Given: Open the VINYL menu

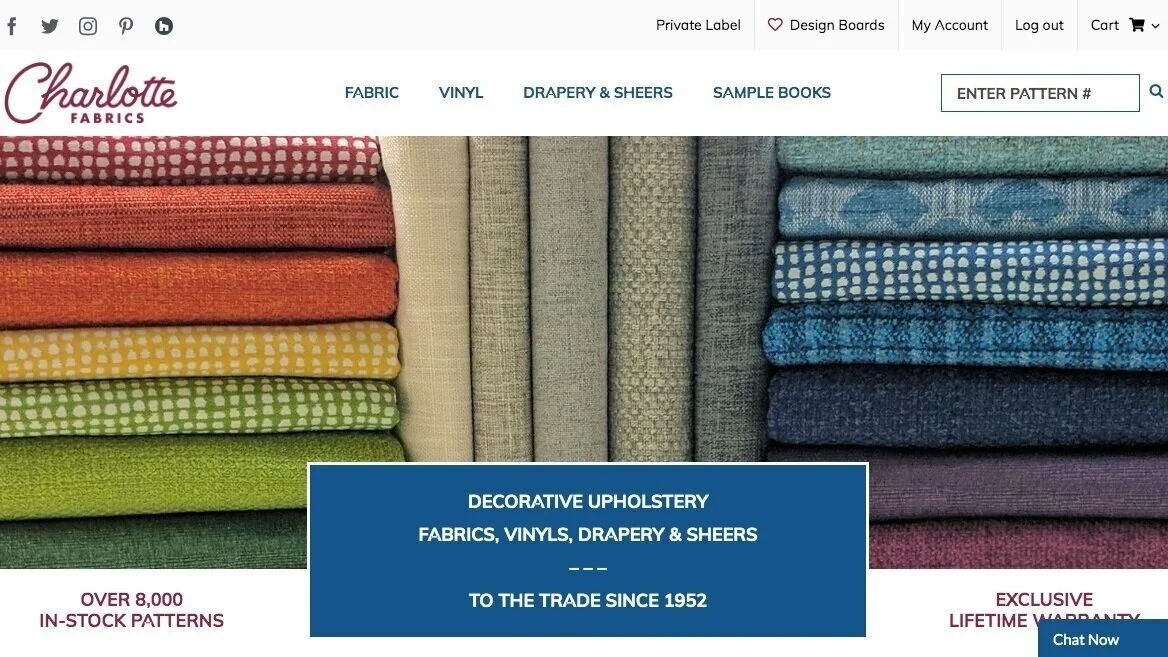Looking at the screenshot, I should 461,92.
